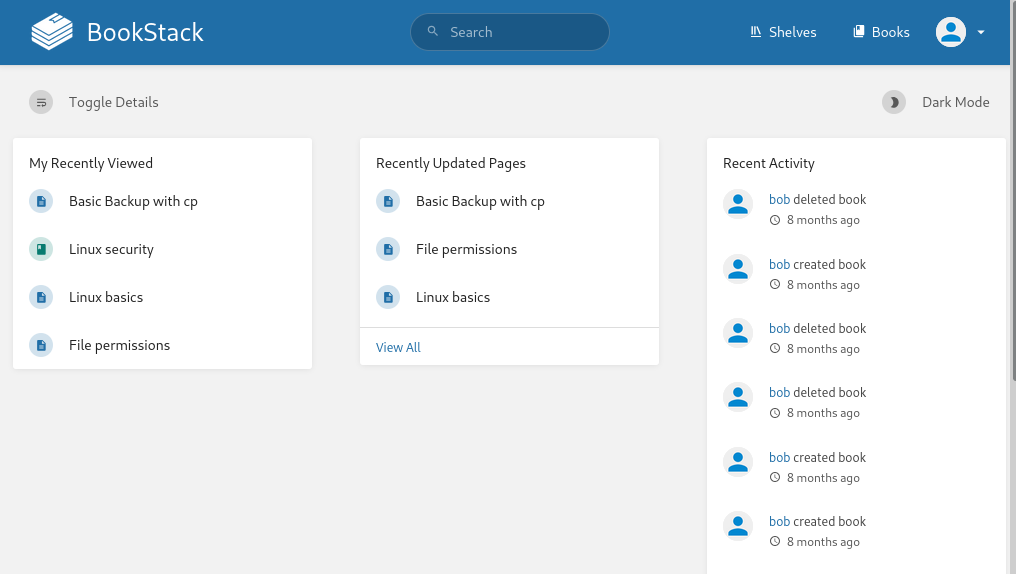Open File permissions in Recently Updated Pages
Screen dimensions: 1016x574
467,249
